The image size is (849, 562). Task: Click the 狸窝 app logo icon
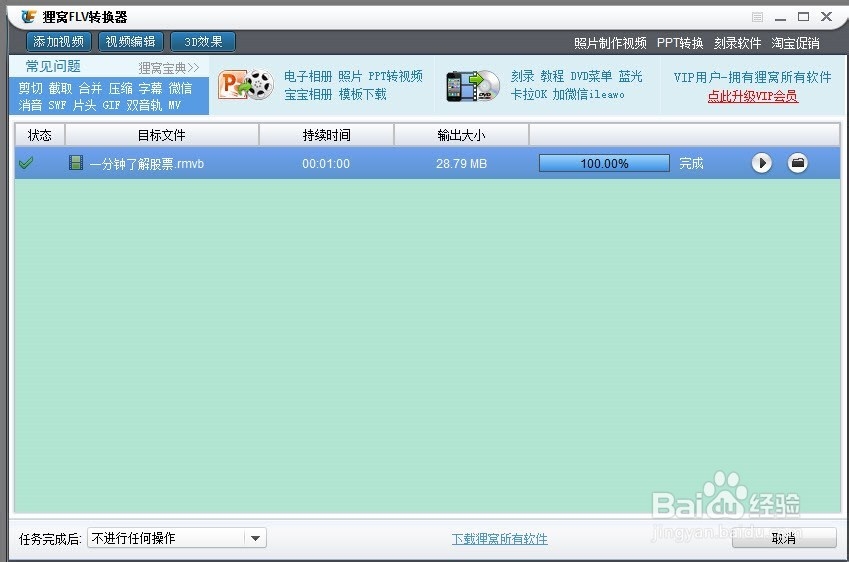pyautogui.click(x=29, y=17)
